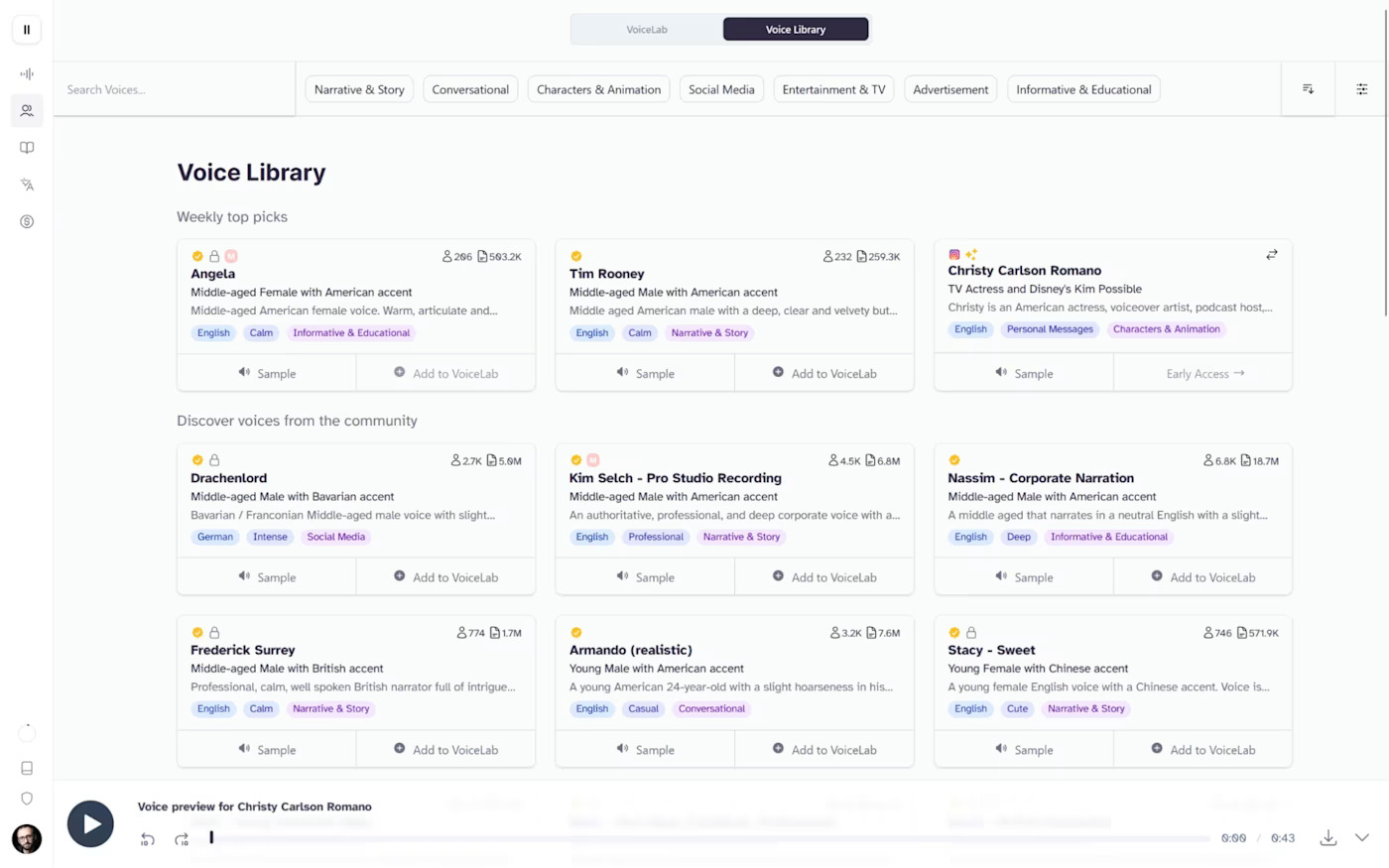
Task: Select the Voice Library tab
Action: click(795, 30)
